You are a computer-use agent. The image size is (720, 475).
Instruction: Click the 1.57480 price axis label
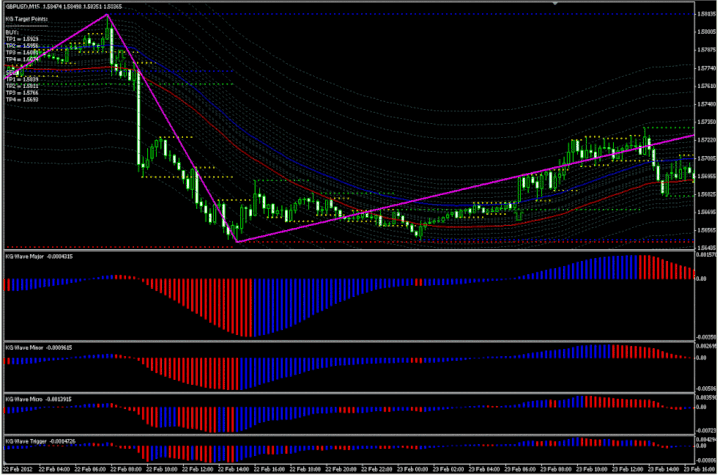coord(706,104)
